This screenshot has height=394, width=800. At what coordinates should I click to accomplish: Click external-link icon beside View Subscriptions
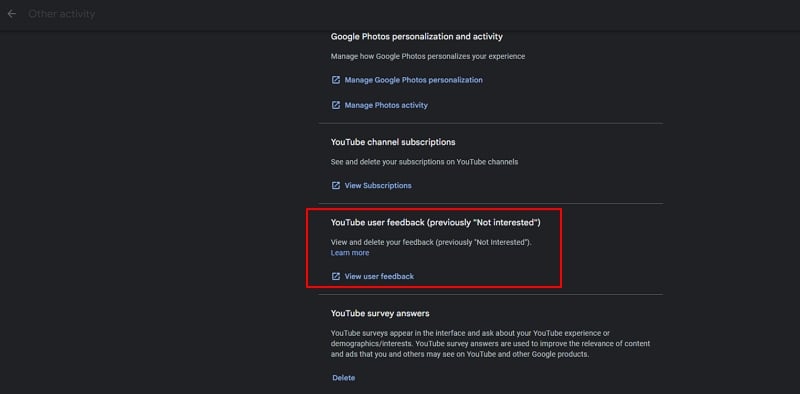pos(336,186)
